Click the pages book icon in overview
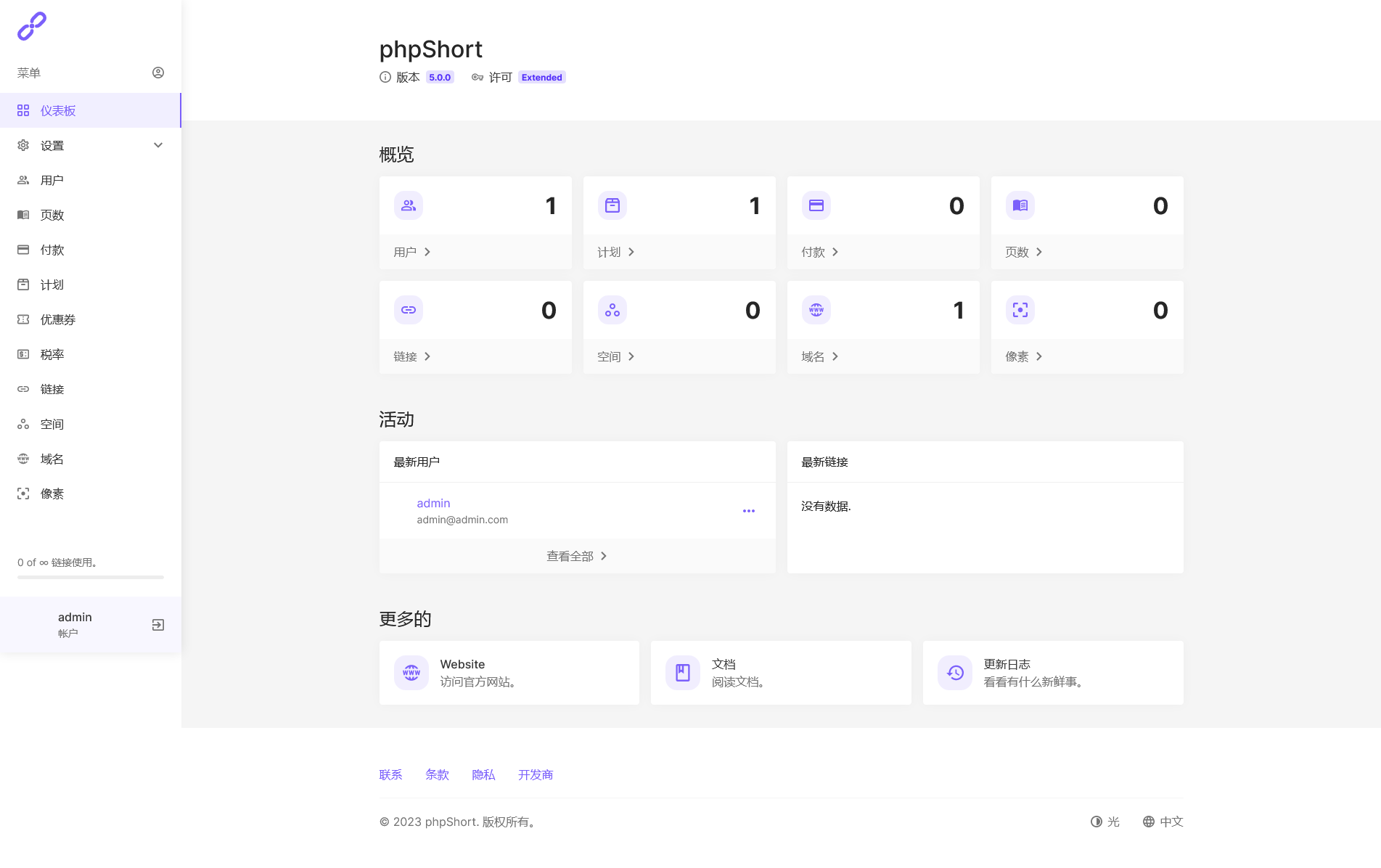Screen dimensions: 1381x868 pos(1020,205)
